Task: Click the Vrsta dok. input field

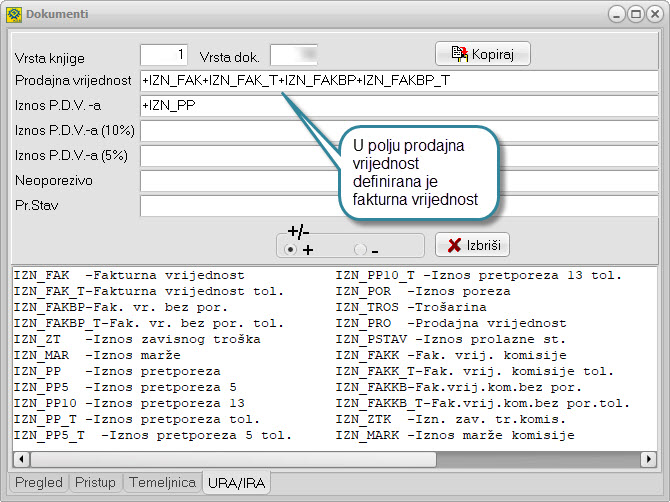Action: click(x=294, y=55)
